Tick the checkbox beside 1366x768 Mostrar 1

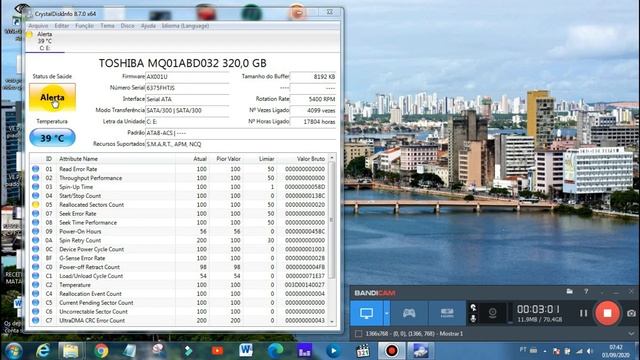pos(358,334)
